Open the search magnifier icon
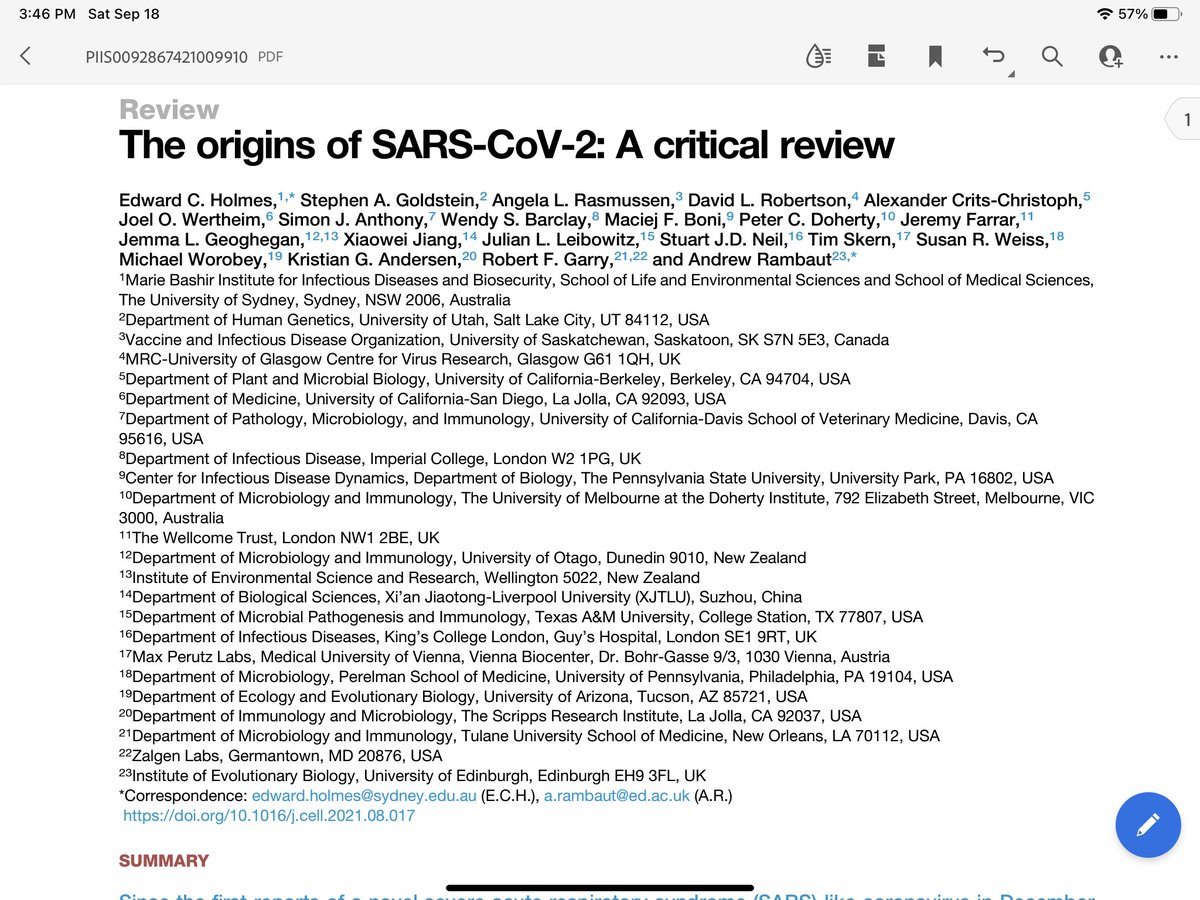 [x=1051, y=57]
